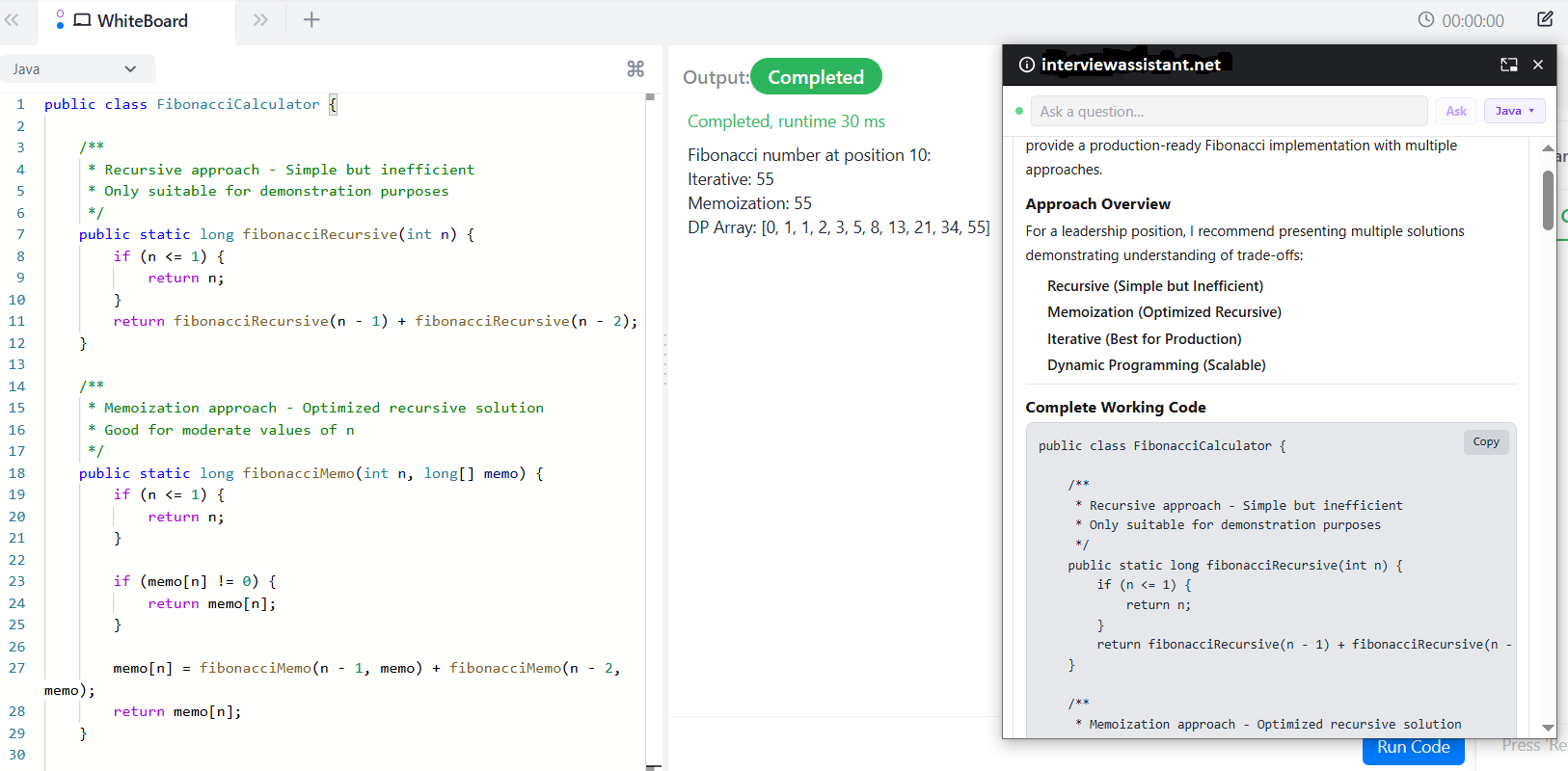Click line number 18 in the editor
Screen dimensions: 1568x771
click(x=17, y=473)
